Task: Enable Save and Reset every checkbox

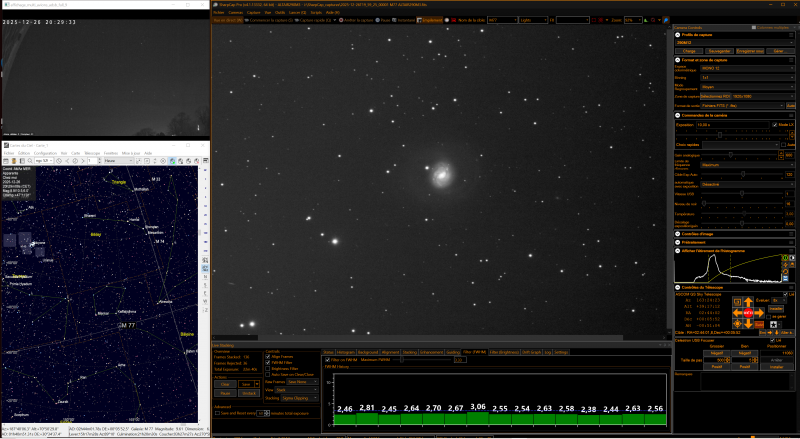Action: [217, 413]
